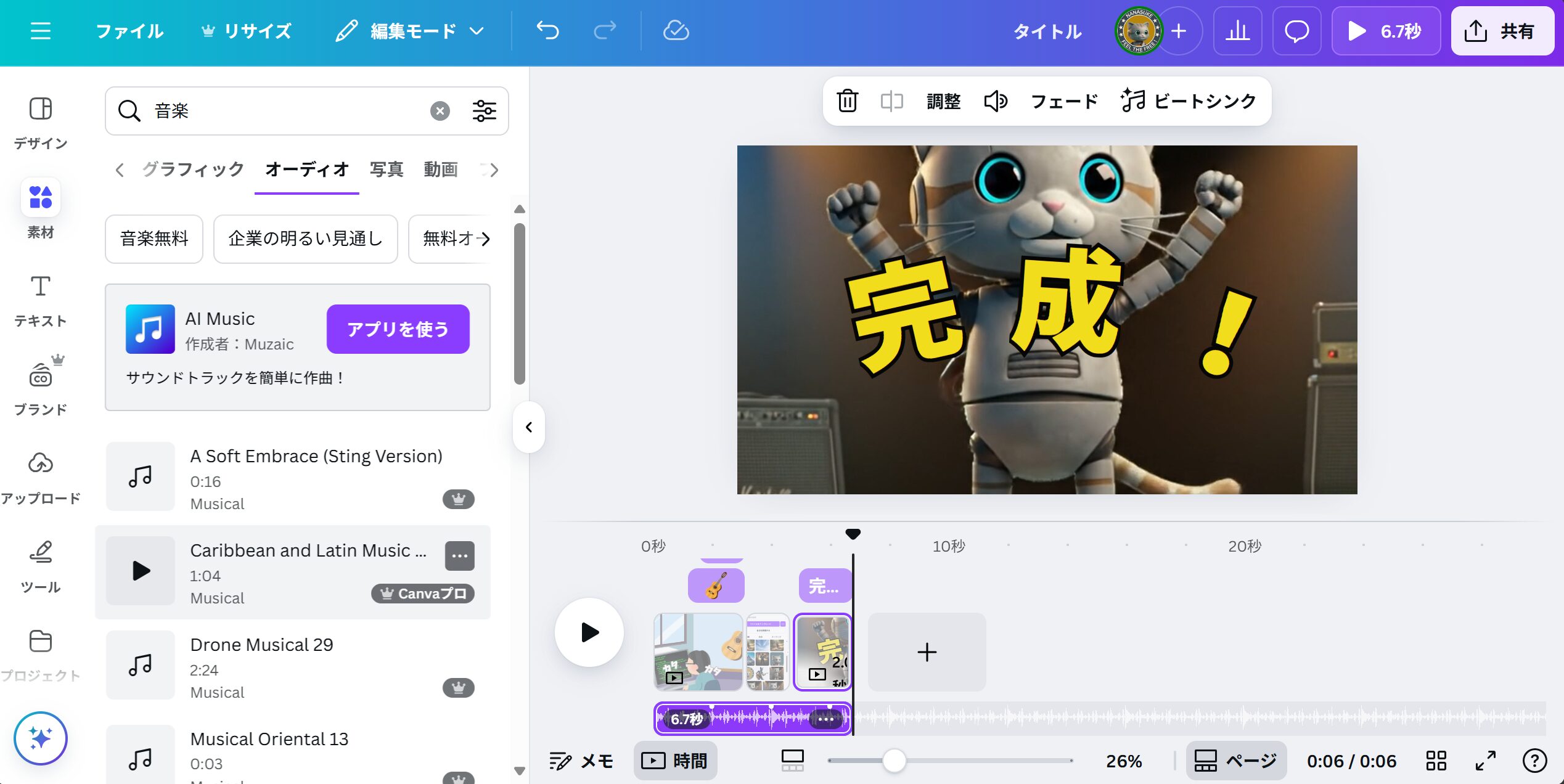Split the audio at playhead
Image resolution: width=1564 pixels, height=784 pixels.
coord(891,101)
